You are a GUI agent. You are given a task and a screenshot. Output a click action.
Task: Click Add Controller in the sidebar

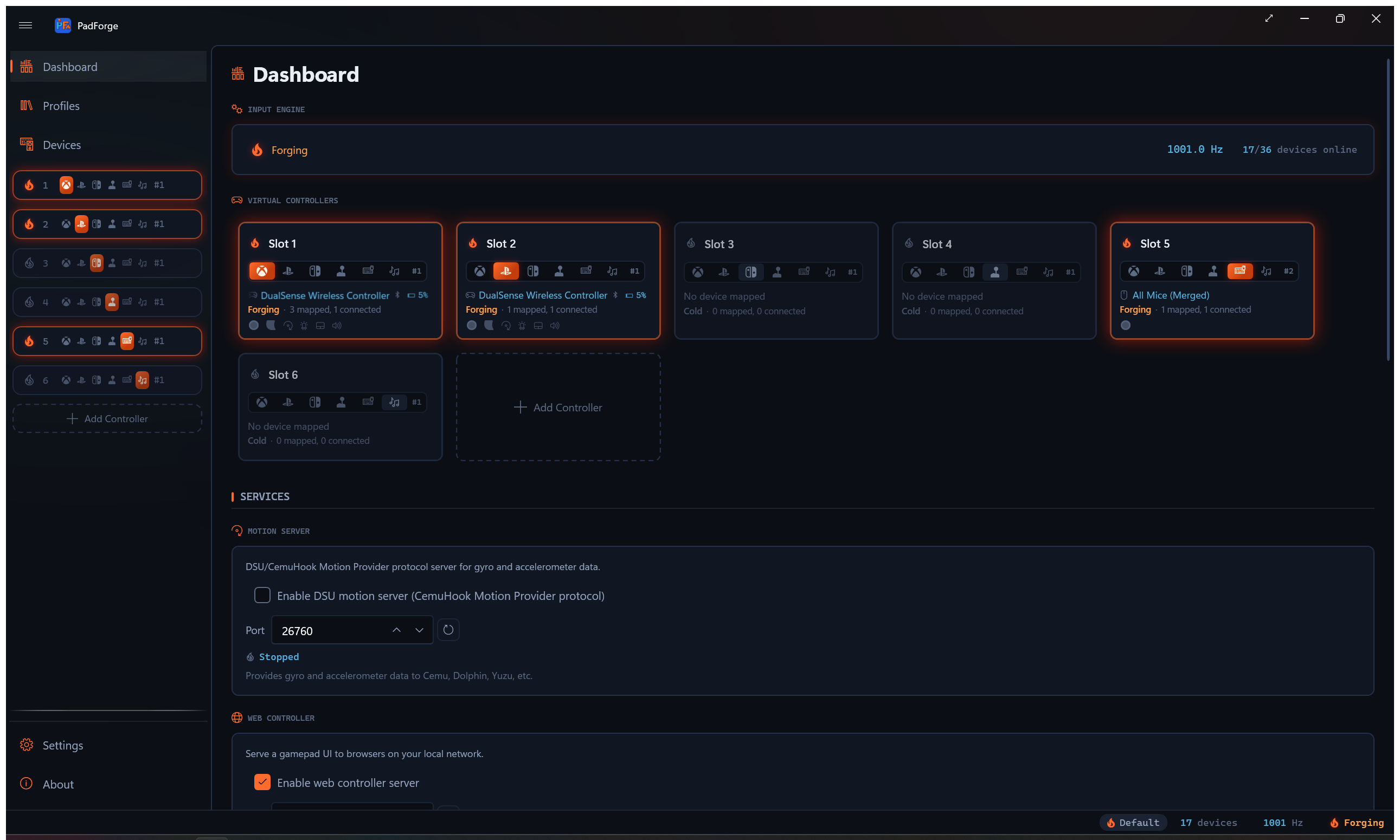tap(107, 419)
